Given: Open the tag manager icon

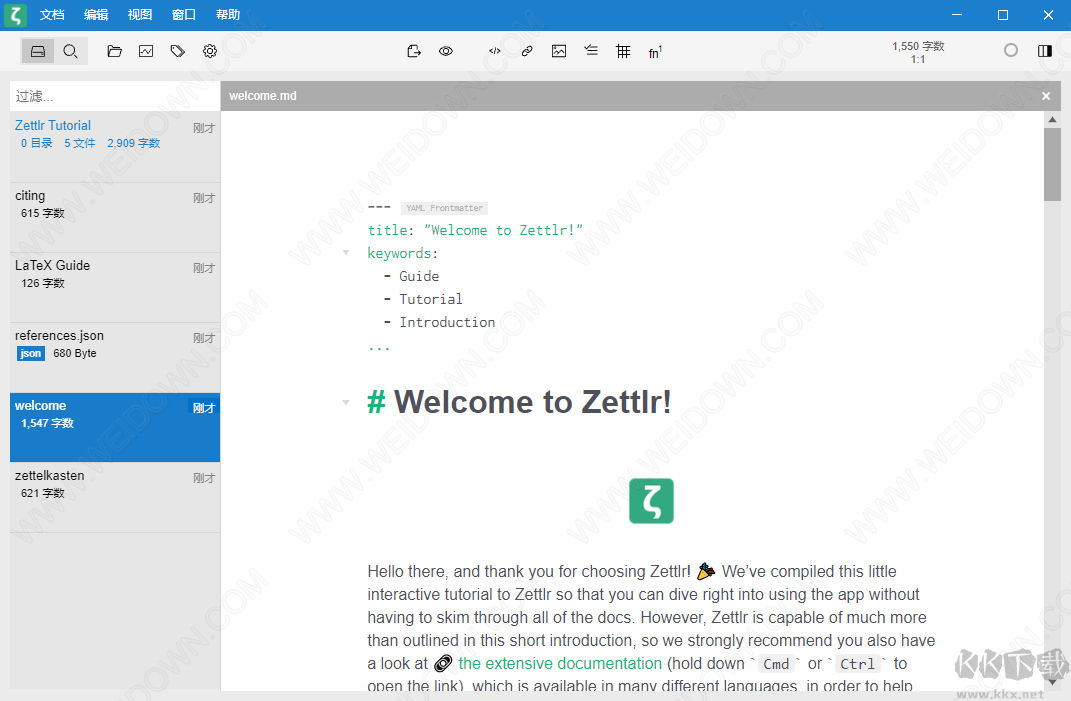Looking at the screenshot, I should [x=178, y=51].
